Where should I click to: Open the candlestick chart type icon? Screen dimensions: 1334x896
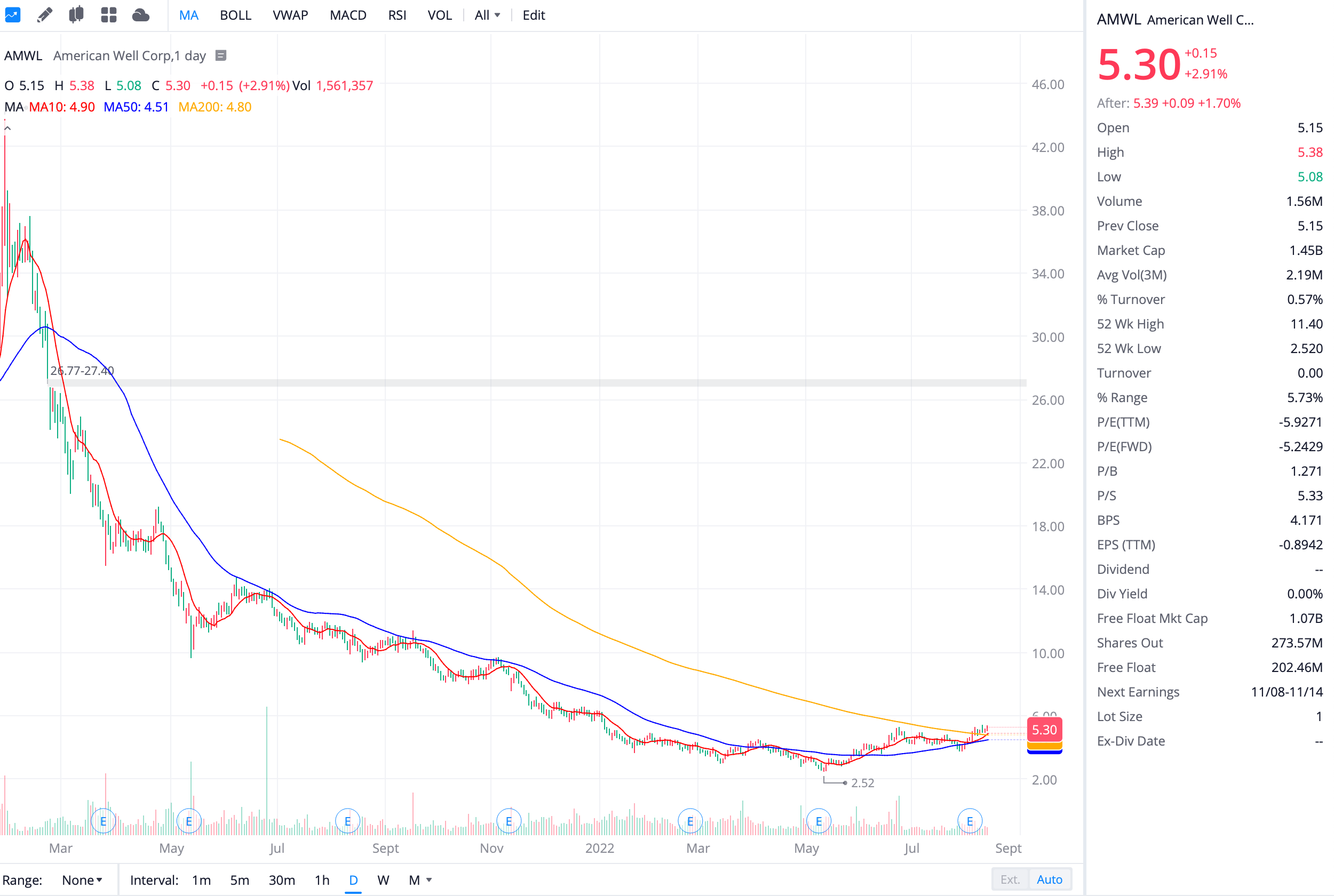point(76,15)
